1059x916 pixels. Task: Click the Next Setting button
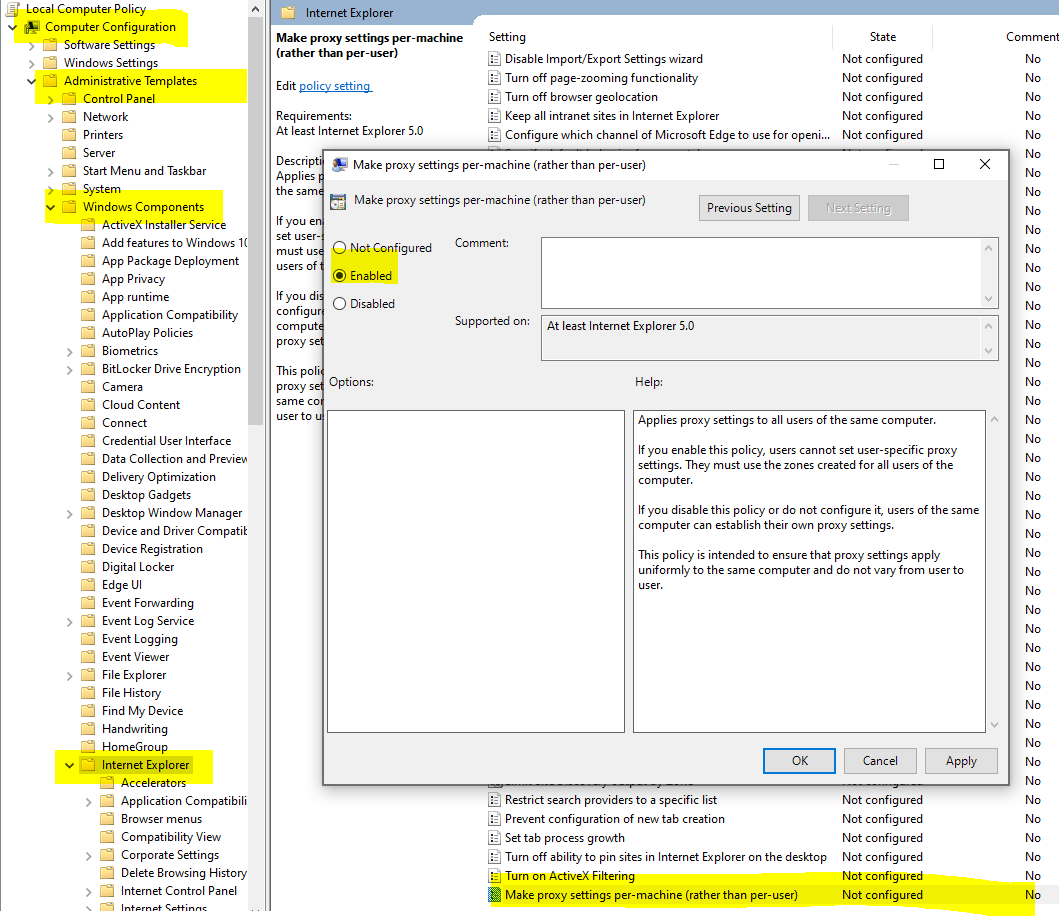coord(858,208)
